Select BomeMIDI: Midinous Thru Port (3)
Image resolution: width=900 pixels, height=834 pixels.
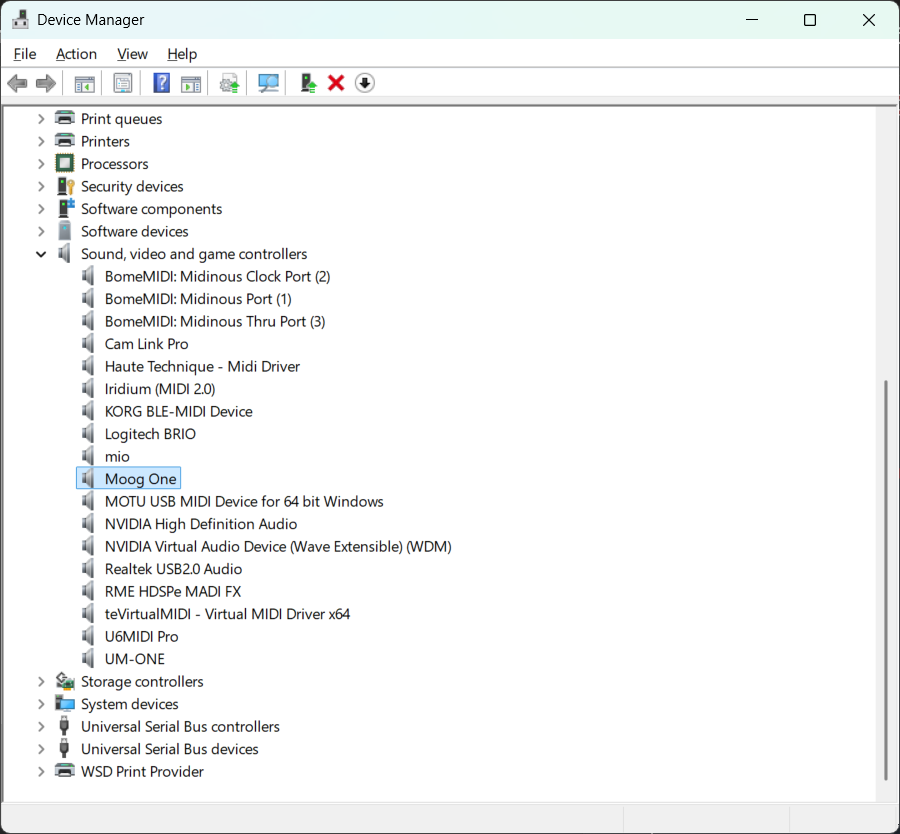[215, 321]
